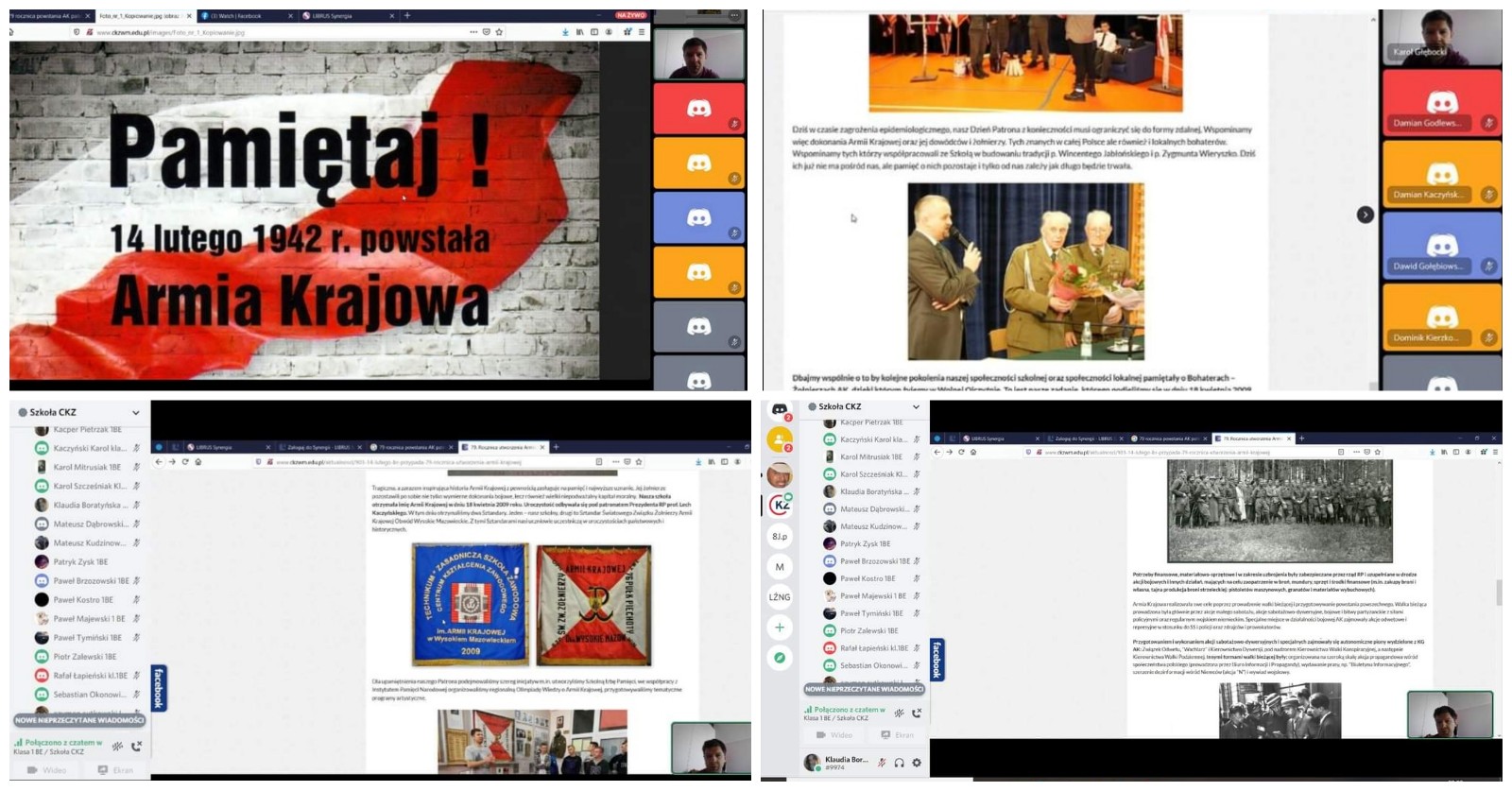Select the KZ server icon

[780, 505]
